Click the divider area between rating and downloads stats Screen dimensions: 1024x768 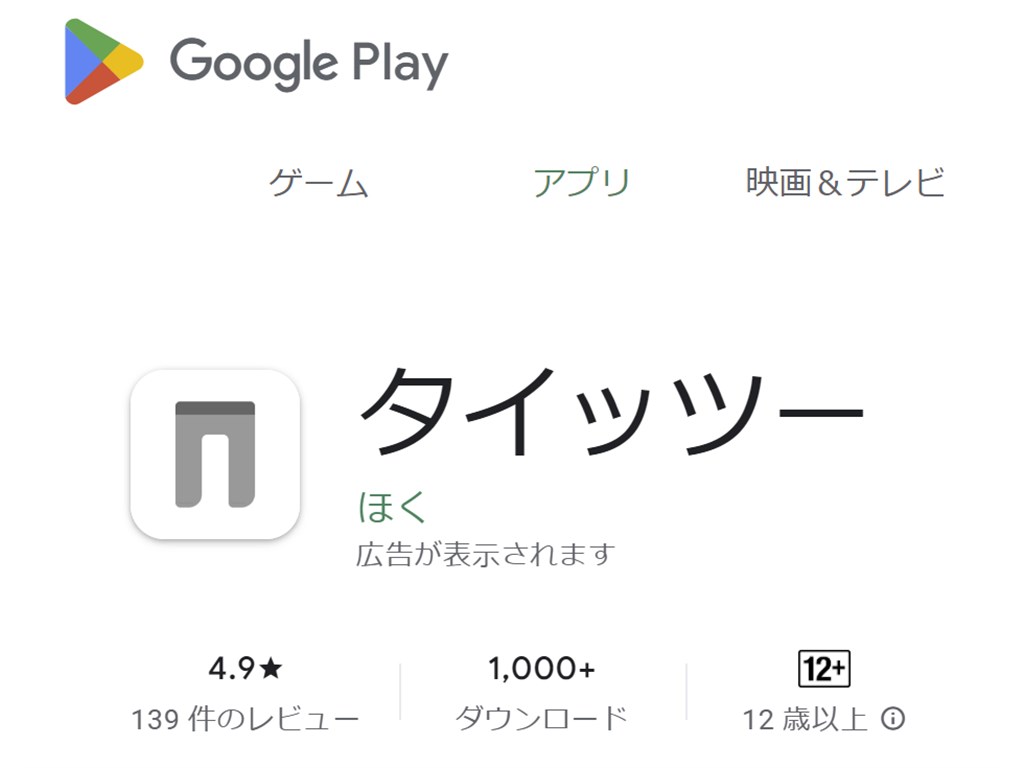click(398, 690)
